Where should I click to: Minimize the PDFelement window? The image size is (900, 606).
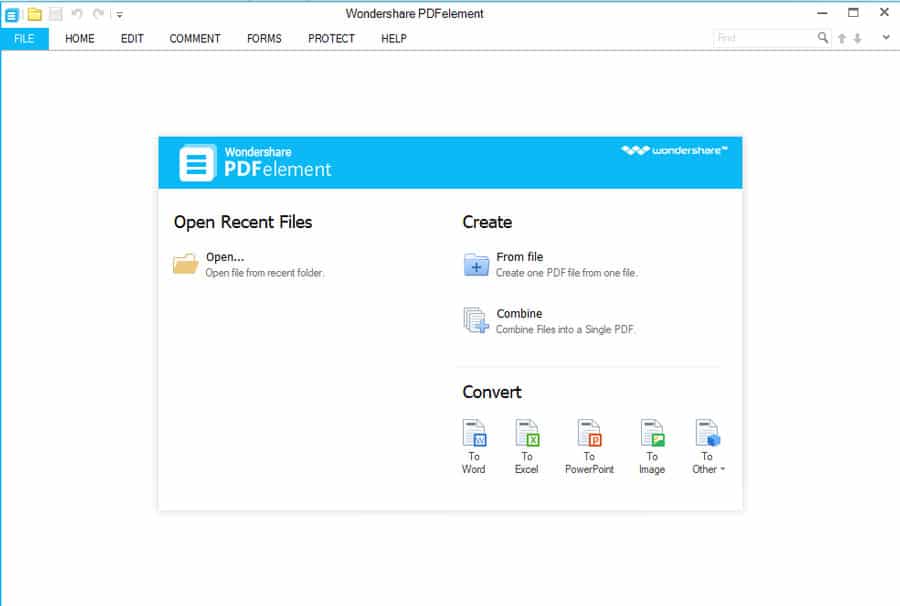point(822,13)
